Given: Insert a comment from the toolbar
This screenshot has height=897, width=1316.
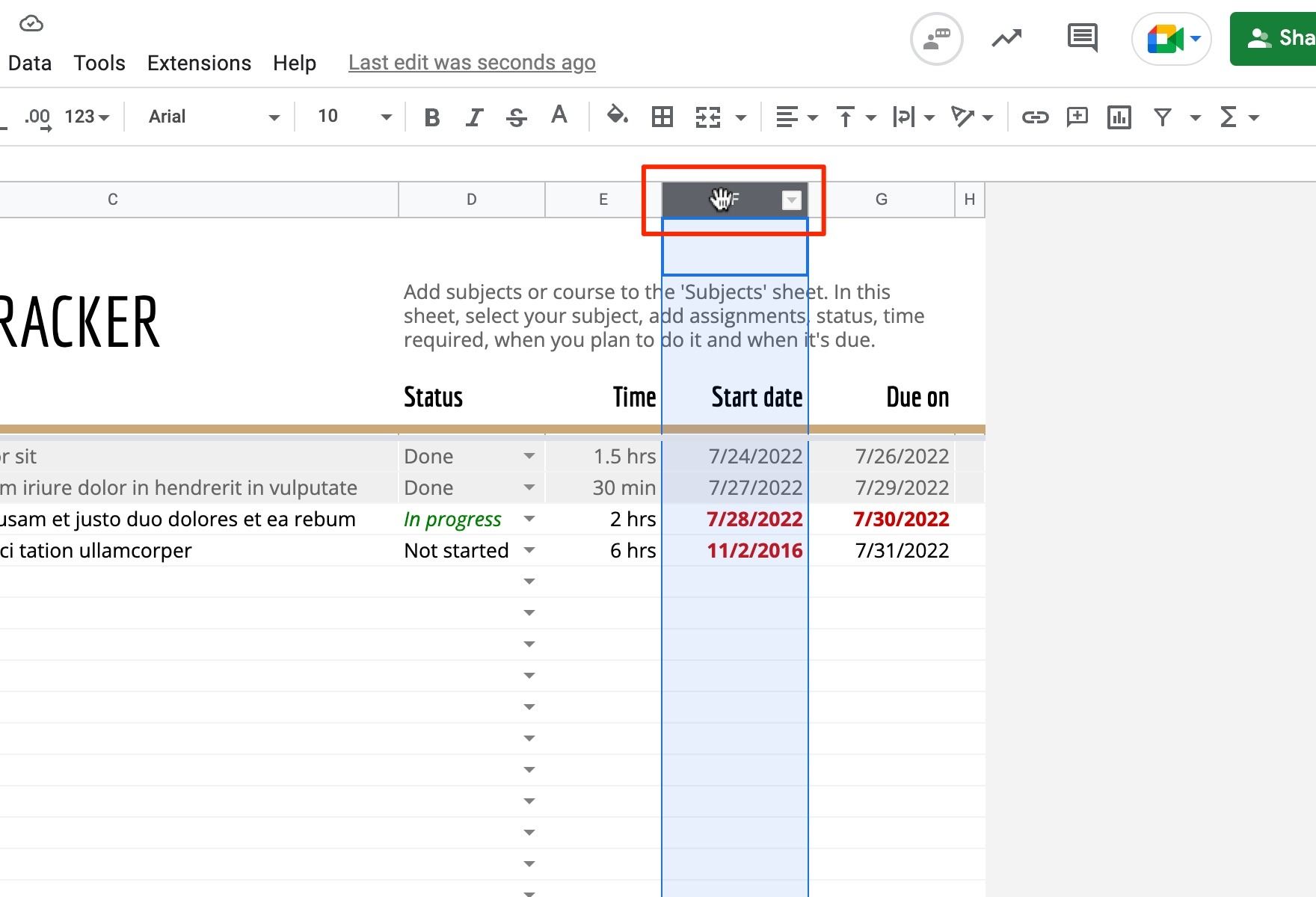Looking at the screenshot, I should point(1077,117).
